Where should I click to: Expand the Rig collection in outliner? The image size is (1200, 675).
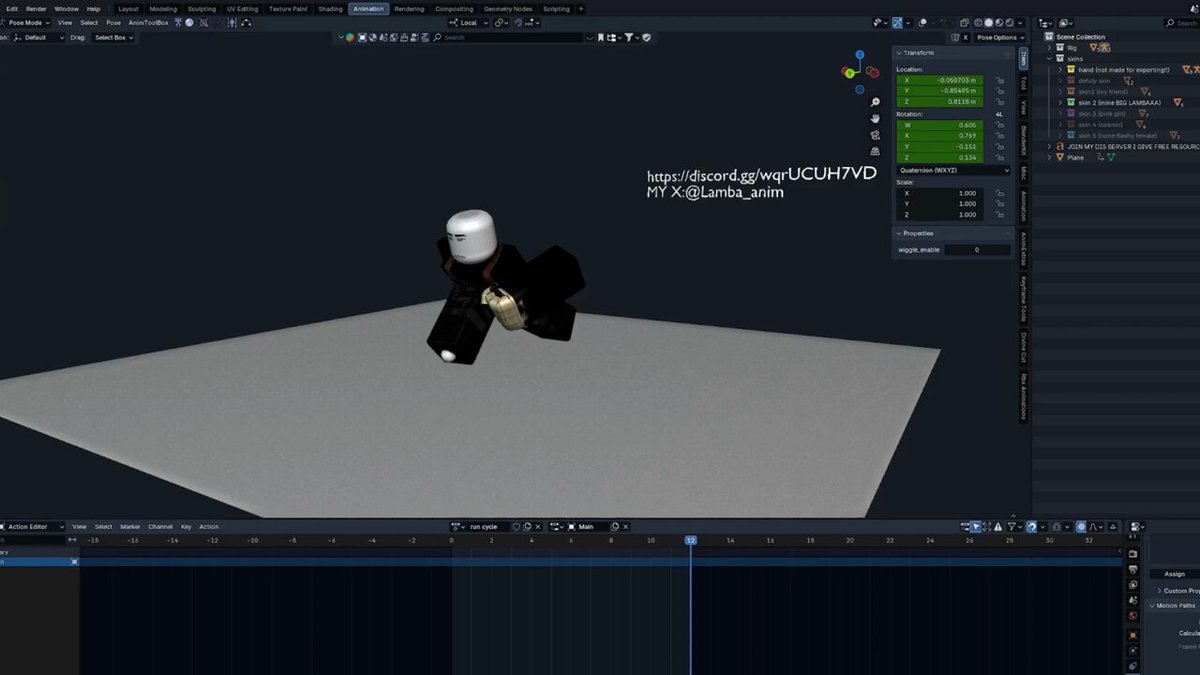coord(1049,47)
